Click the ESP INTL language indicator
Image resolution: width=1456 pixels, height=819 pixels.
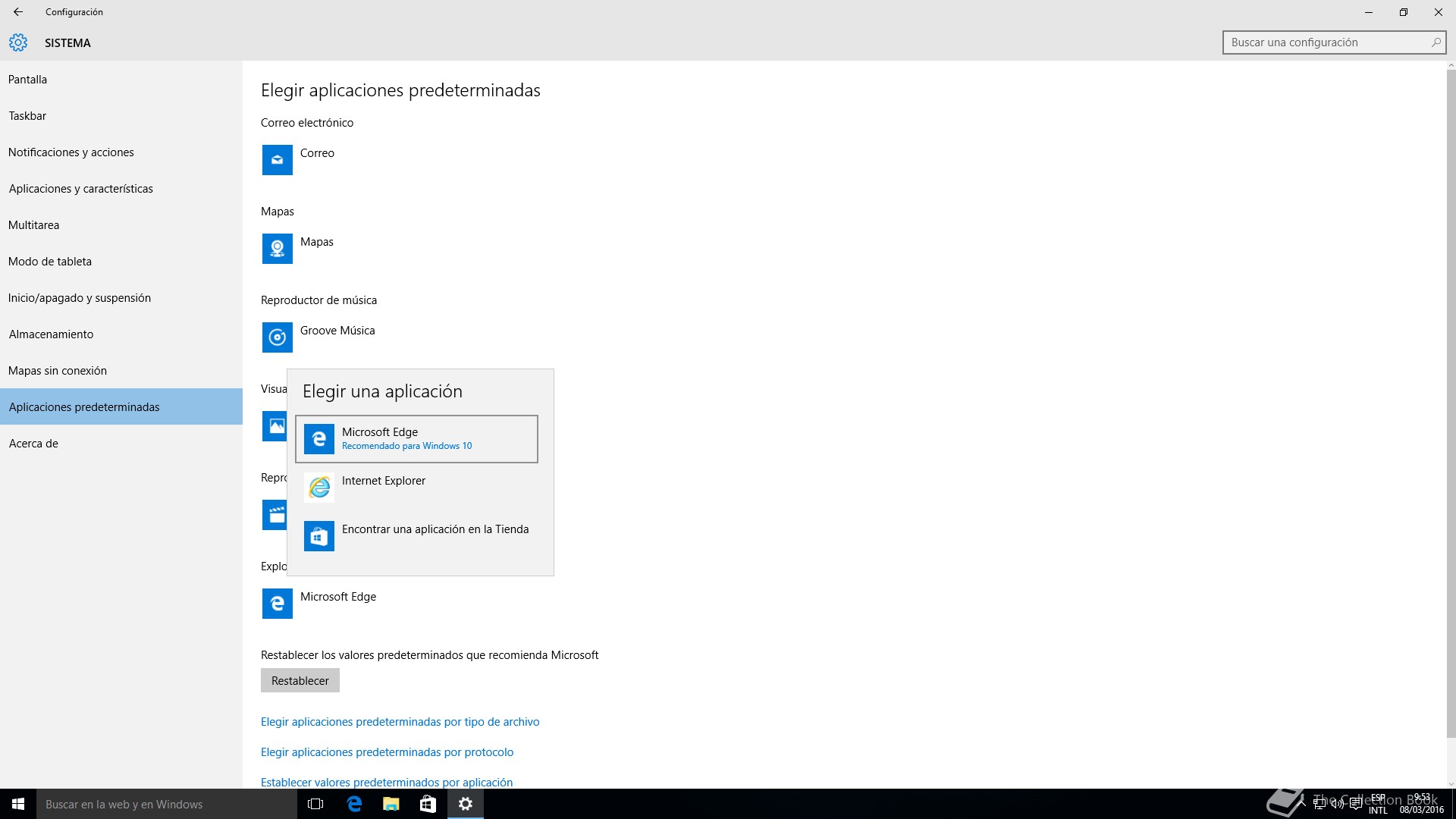click(1378, 804)
